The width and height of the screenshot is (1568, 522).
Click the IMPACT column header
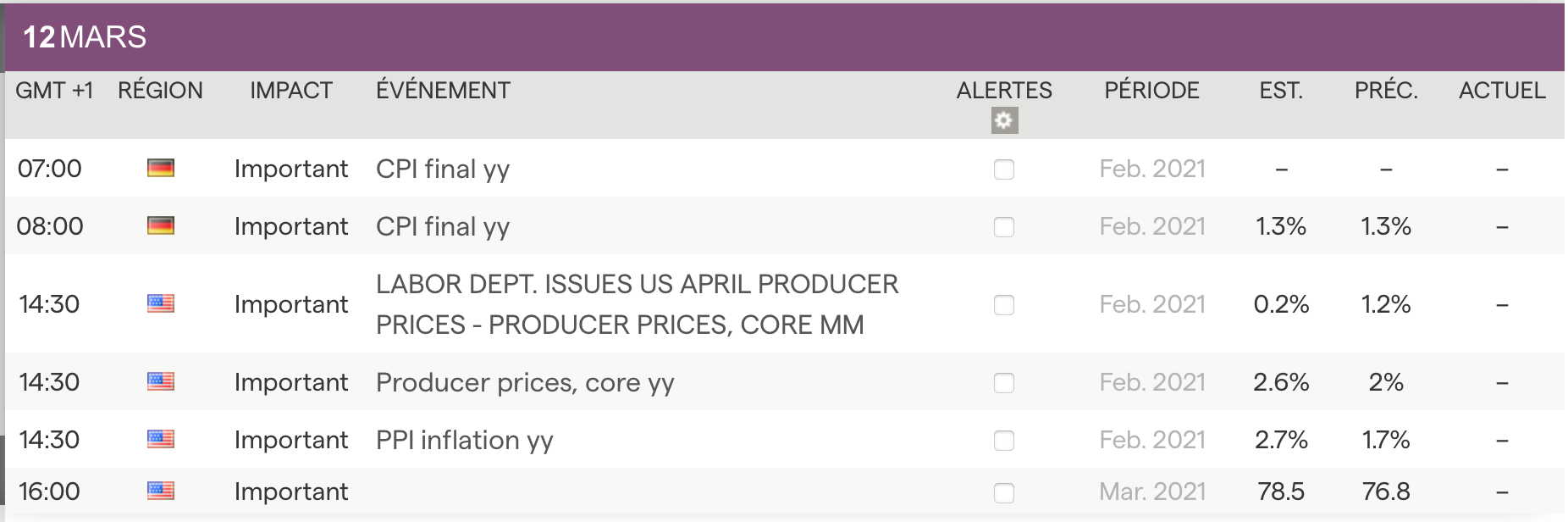pyautogui.click(x=291, y=91)
